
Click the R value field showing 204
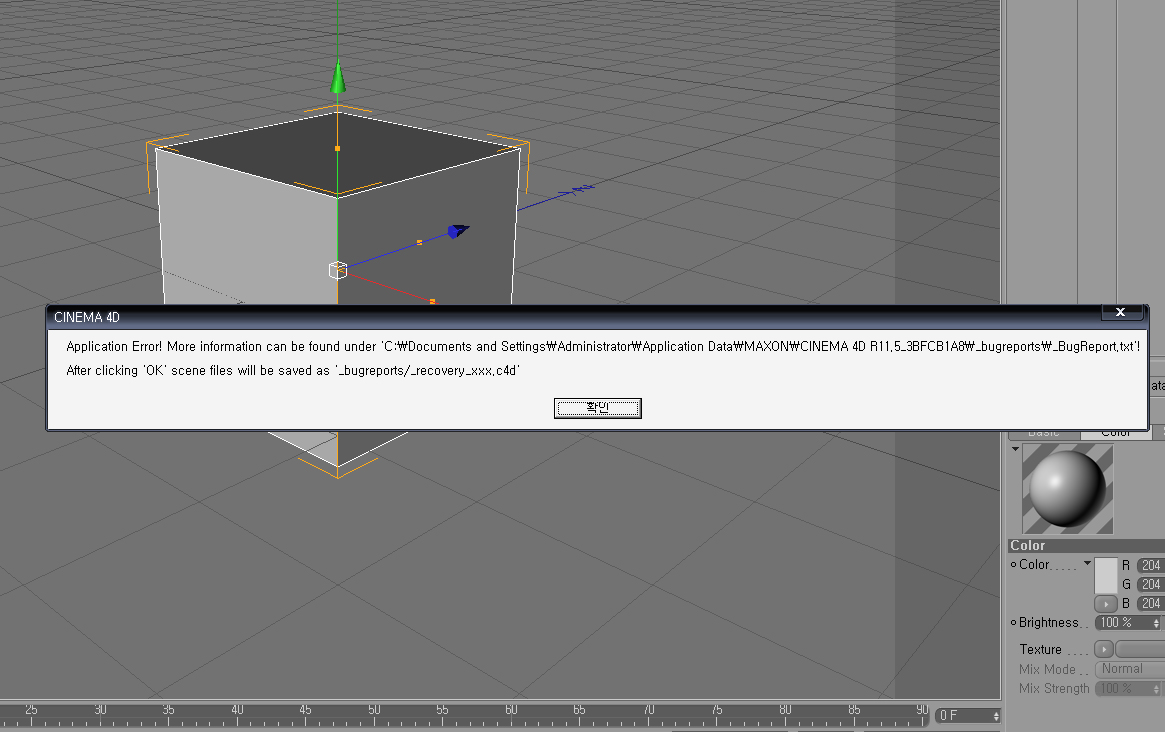[1151, 566]
